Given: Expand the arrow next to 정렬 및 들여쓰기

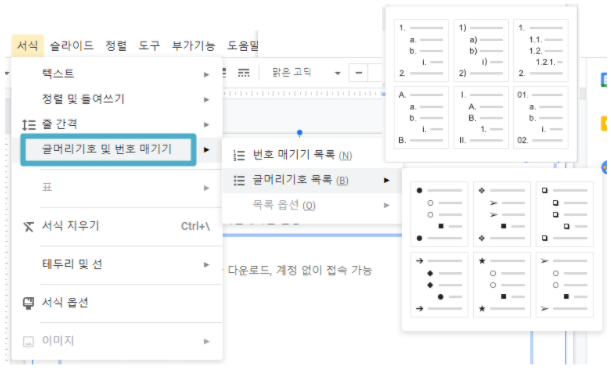Looking at the screenshot, I should [207, 100].
